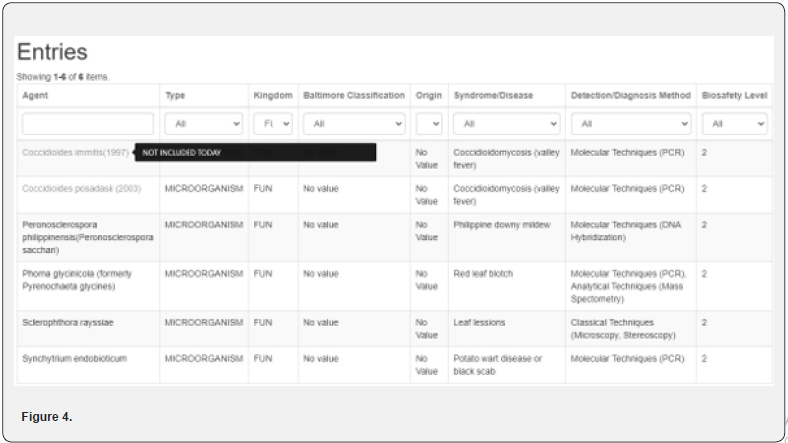Click the Kingdom column header

point(273,96)
